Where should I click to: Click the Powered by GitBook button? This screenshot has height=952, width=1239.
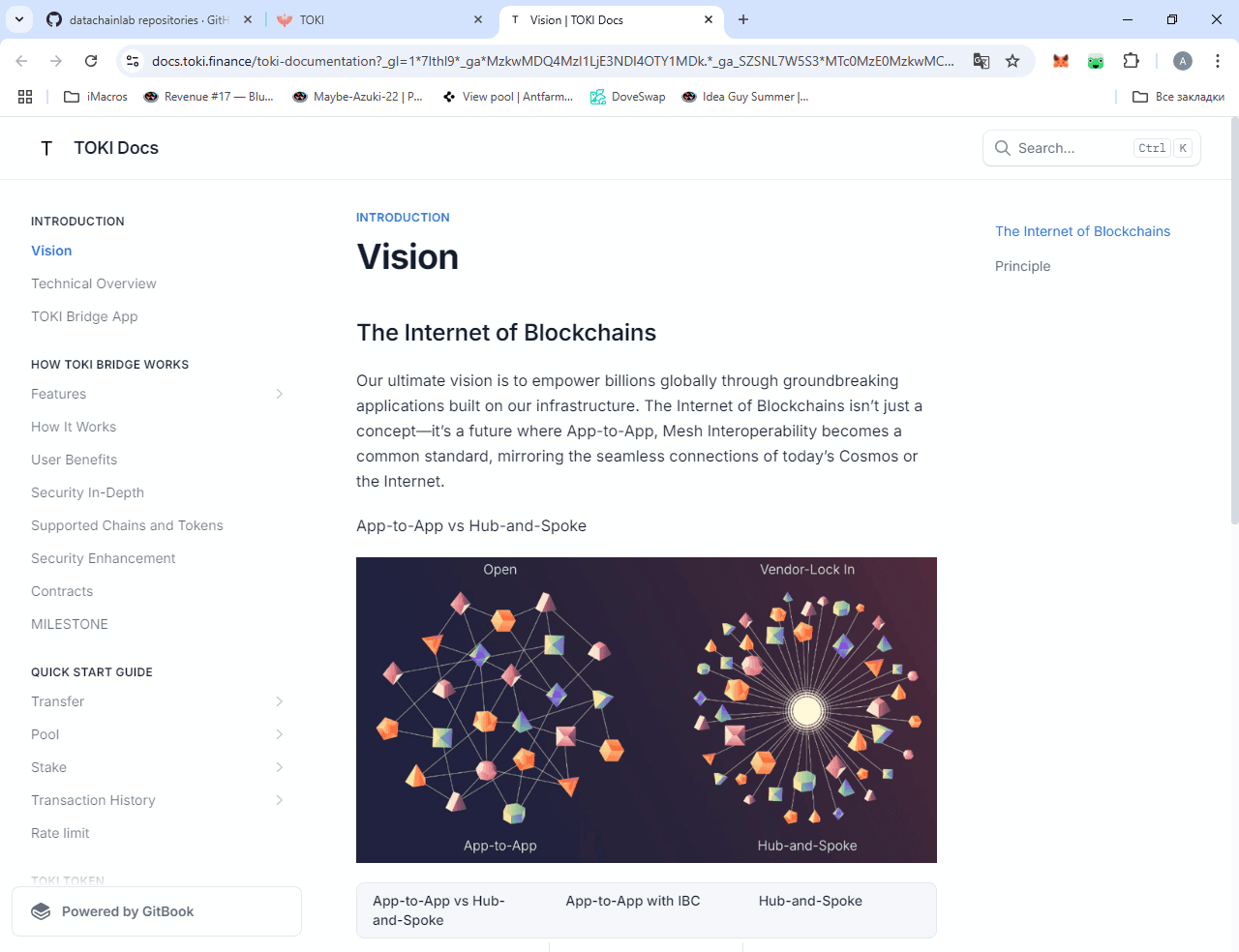[157, 911]
